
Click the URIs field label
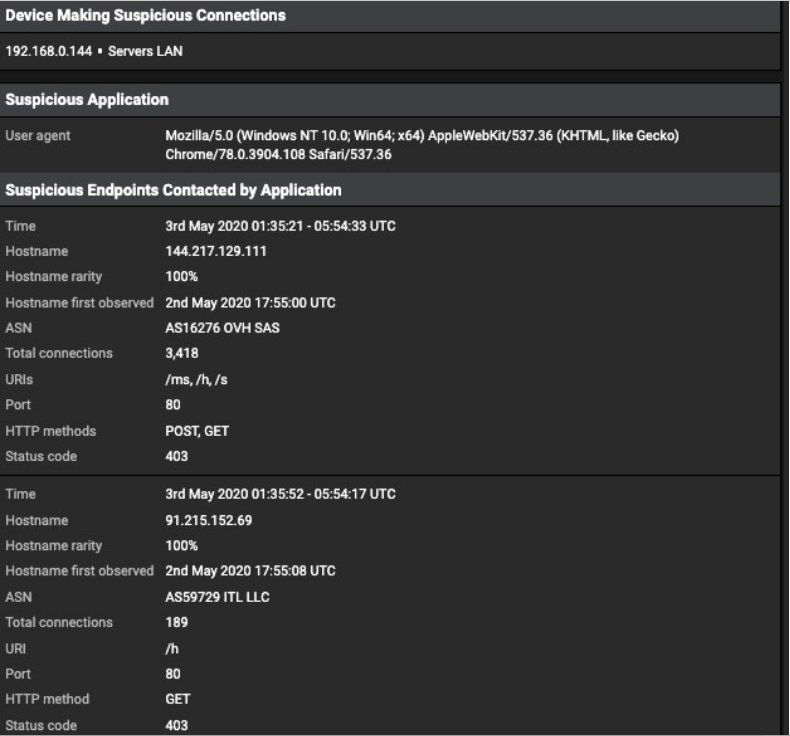click(x=20, y=379)
